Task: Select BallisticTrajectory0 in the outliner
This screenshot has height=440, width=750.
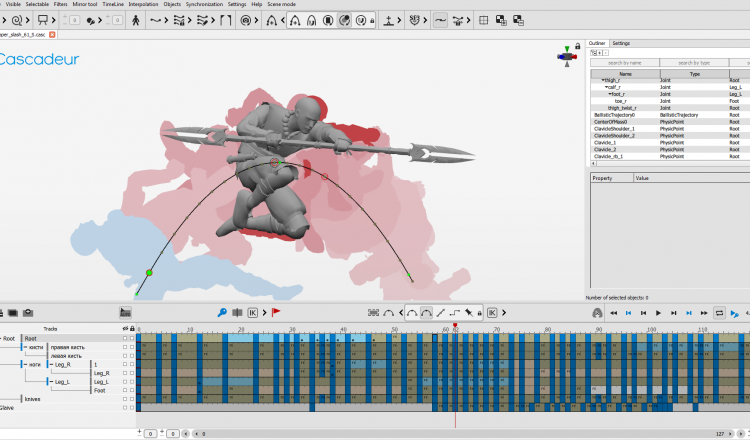Action: tap(614, 115)
